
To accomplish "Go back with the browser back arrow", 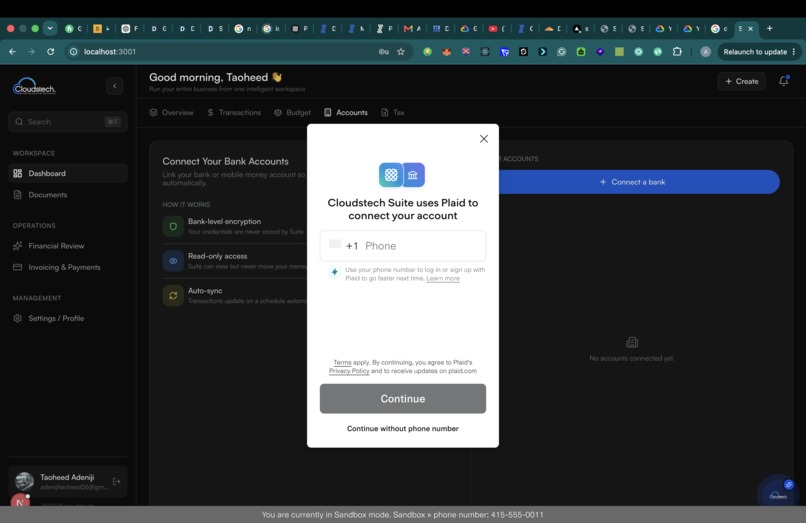I will (12, 51).
